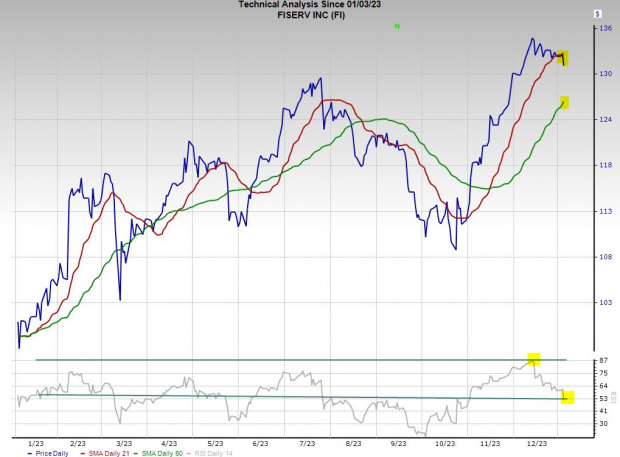Click the dollar sign above the price axis
The width and height of the screenshot is (620, 457).
[x=597, y=14]
